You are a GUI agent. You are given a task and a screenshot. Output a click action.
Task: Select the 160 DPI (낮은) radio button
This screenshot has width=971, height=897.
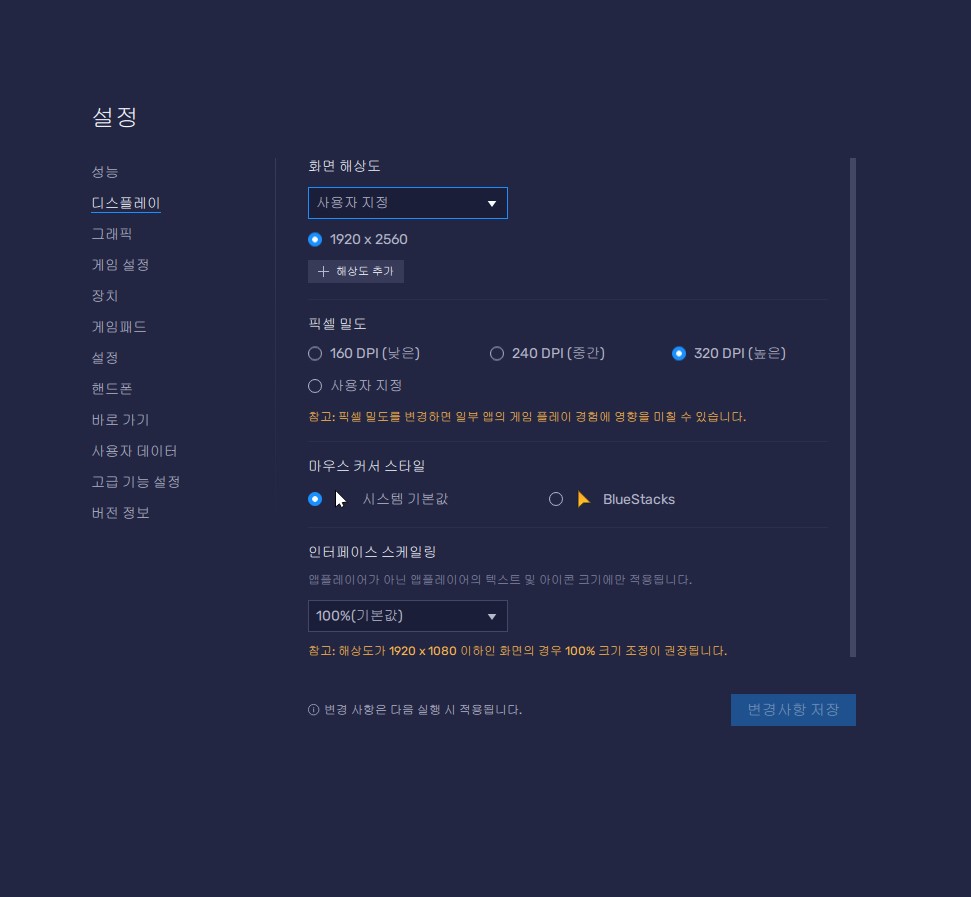pos(315,353)
